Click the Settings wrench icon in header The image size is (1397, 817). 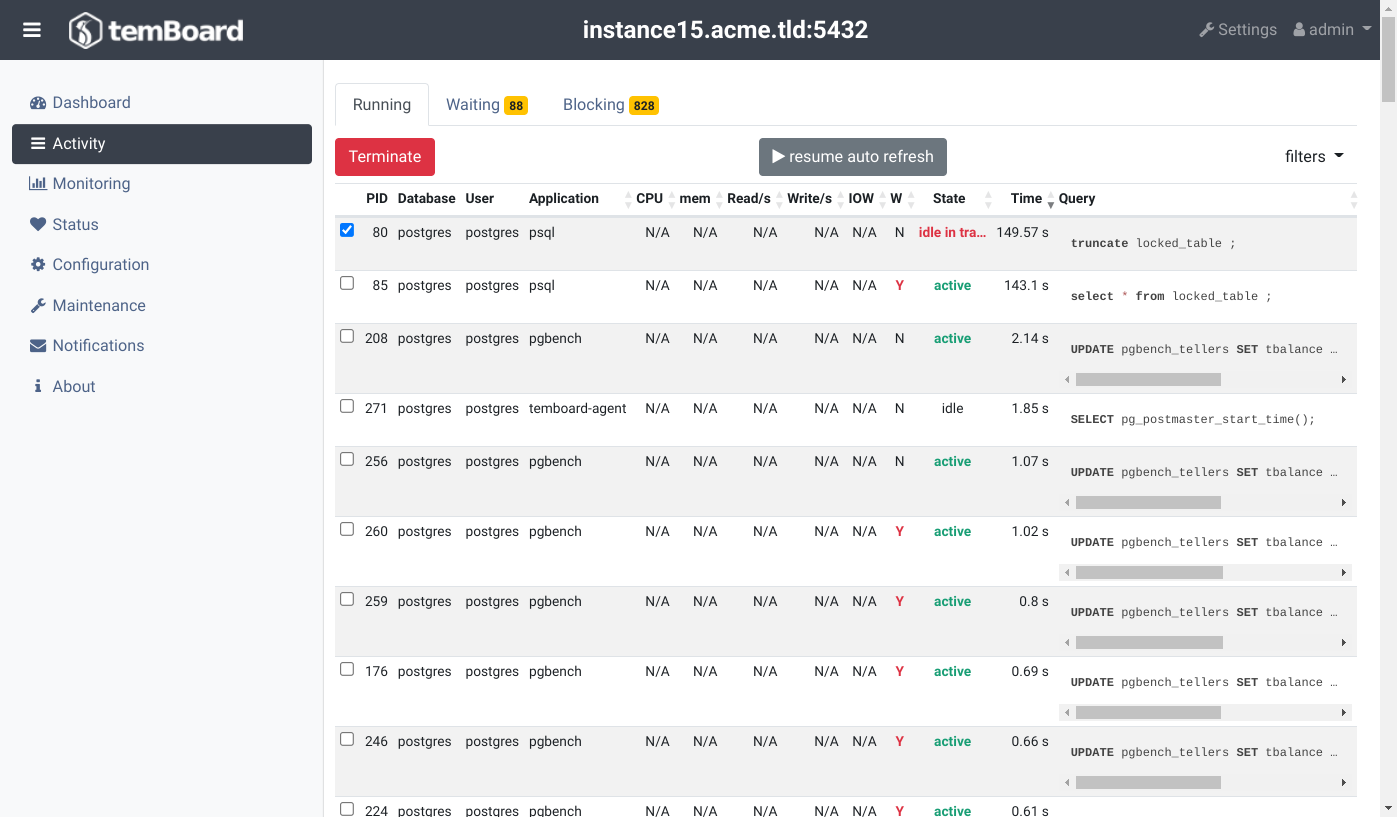click(x=1206, y=30)
